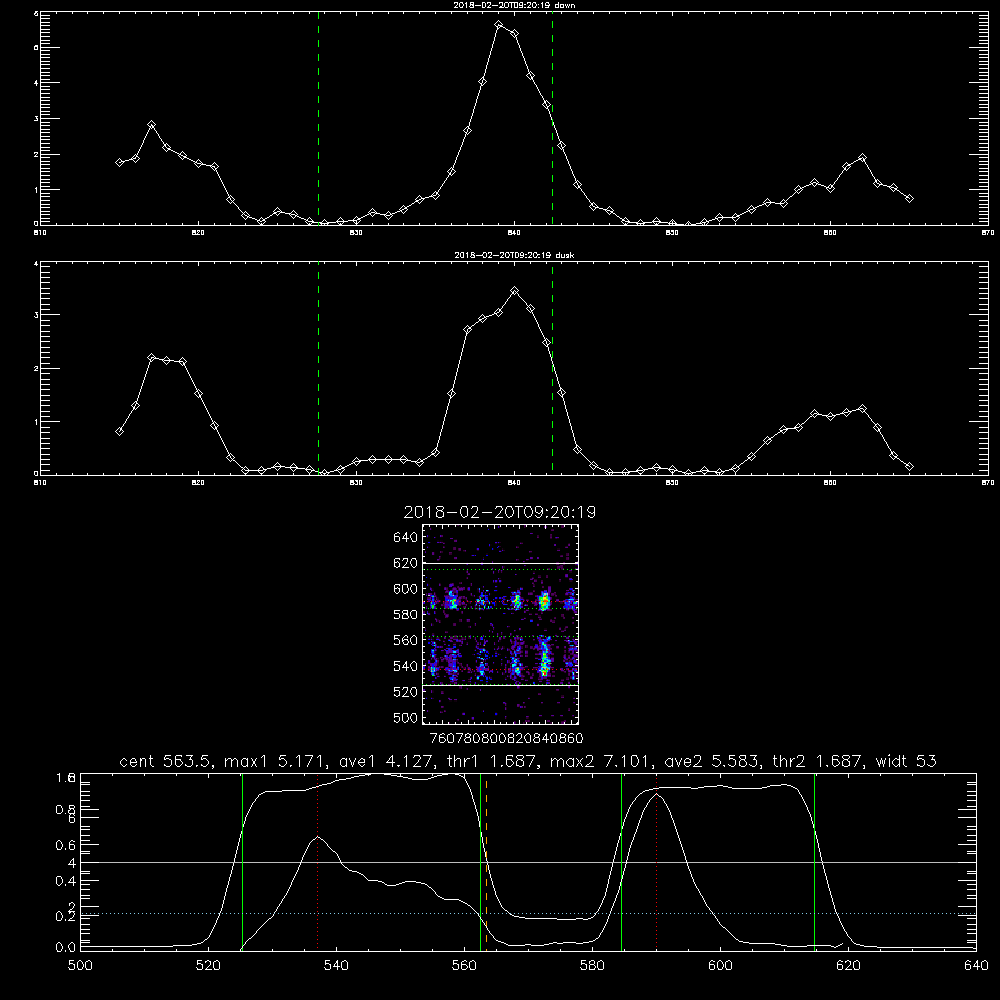Click x-axis label 600 of the bottom plot
The width and height of the screenshot is (1000, 1000).
point(721,966)
